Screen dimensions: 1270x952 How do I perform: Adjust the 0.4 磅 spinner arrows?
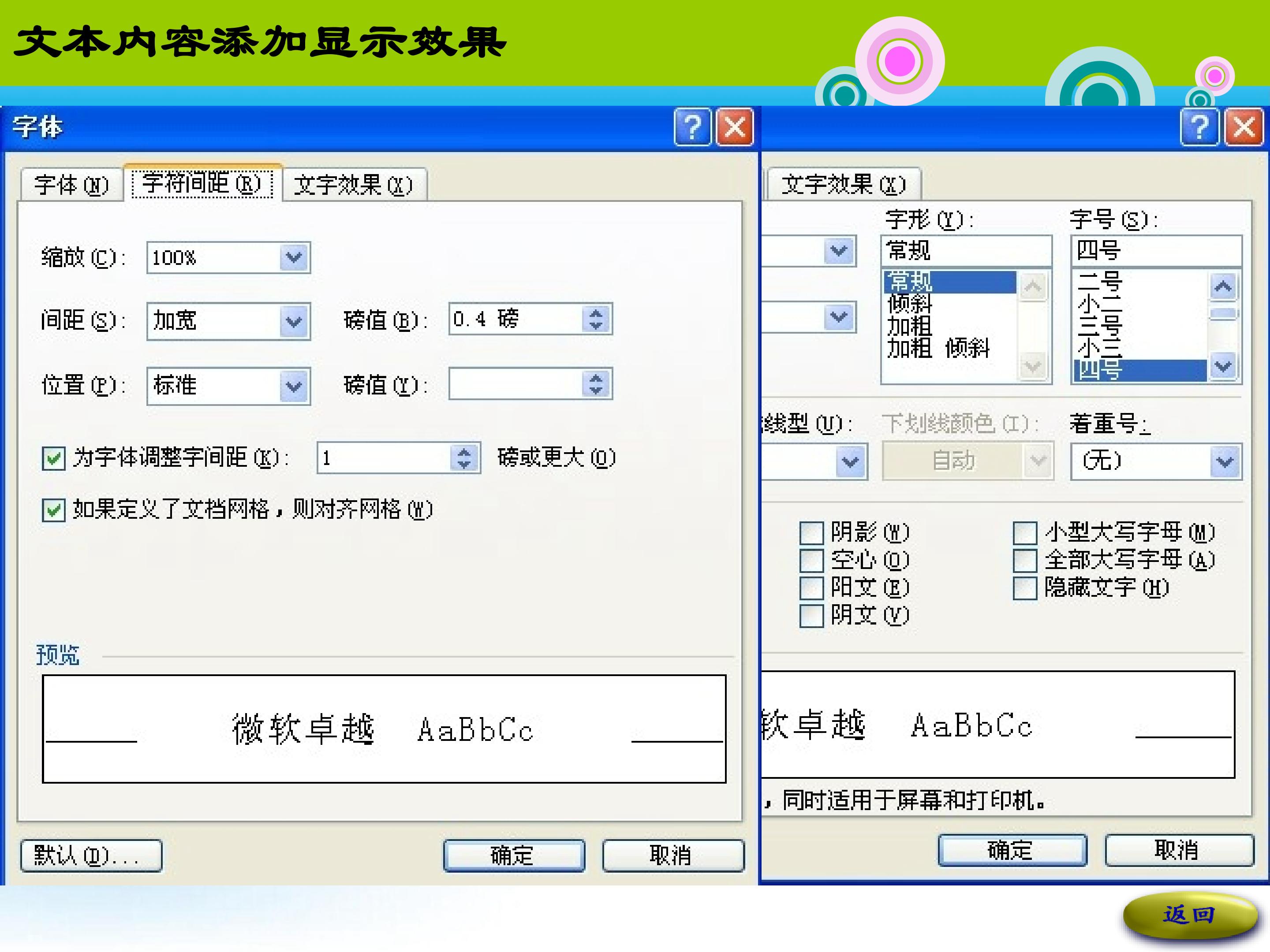596,319
